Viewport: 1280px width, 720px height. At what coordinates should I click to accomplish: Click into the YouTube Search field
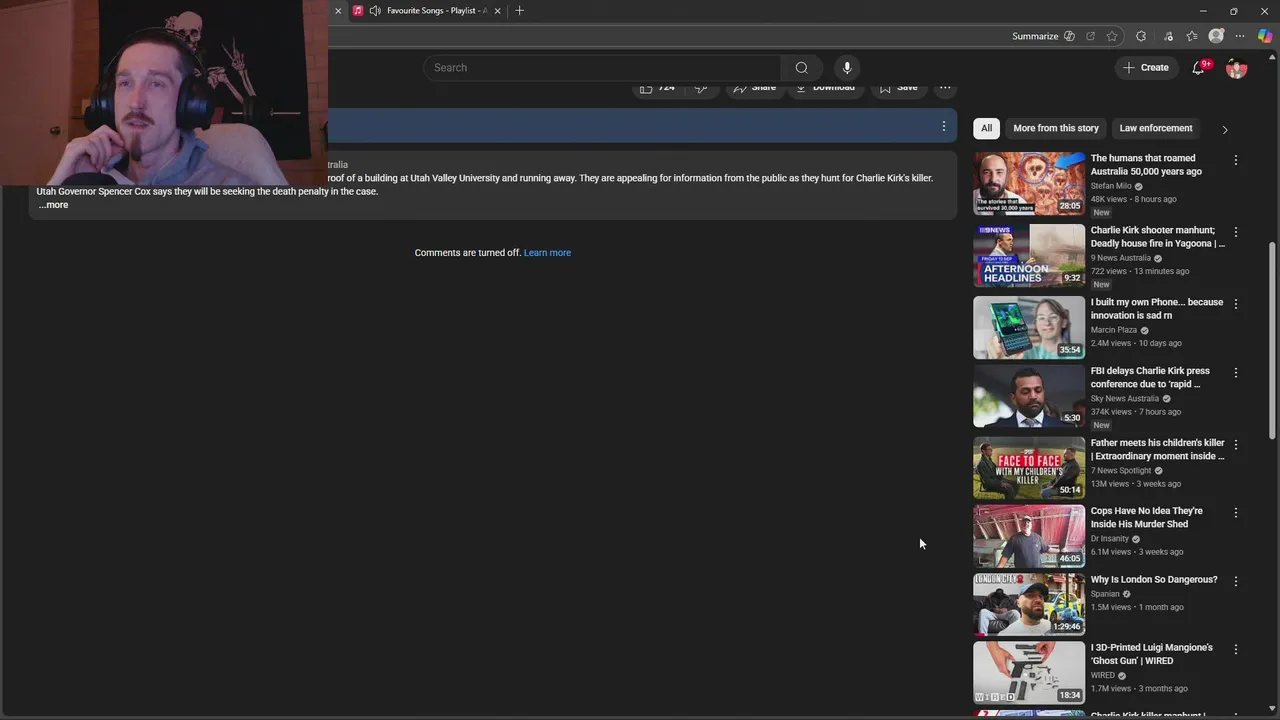(602, 68)
